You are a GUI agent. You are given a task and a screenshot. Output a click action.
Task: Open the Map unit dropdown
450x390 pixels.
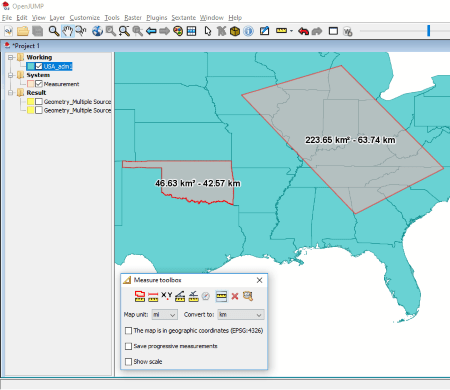point(164,315)
